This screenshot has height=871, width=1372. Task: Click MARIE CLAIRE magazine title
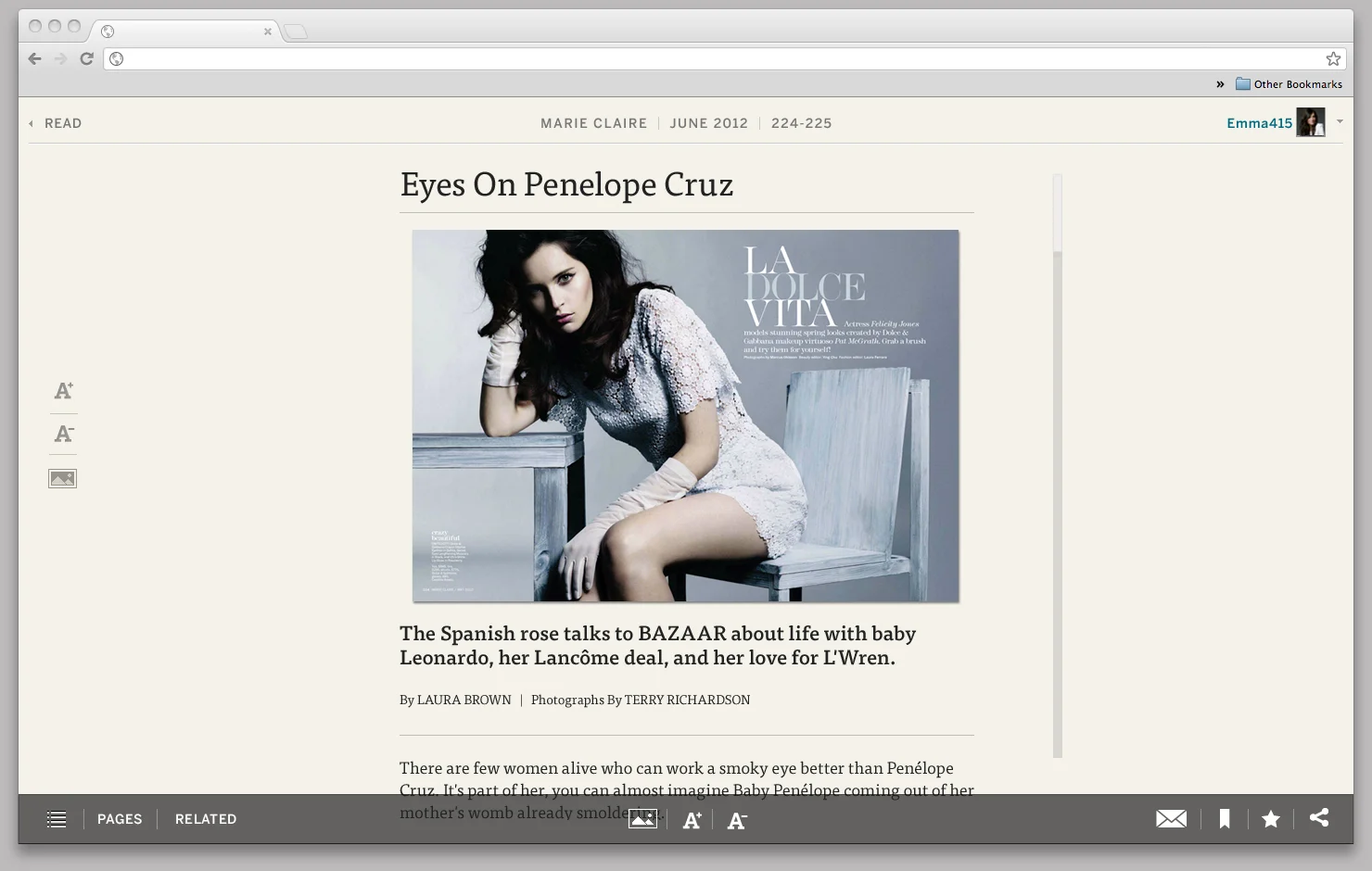pyautogui.click(x=594, y=123)
